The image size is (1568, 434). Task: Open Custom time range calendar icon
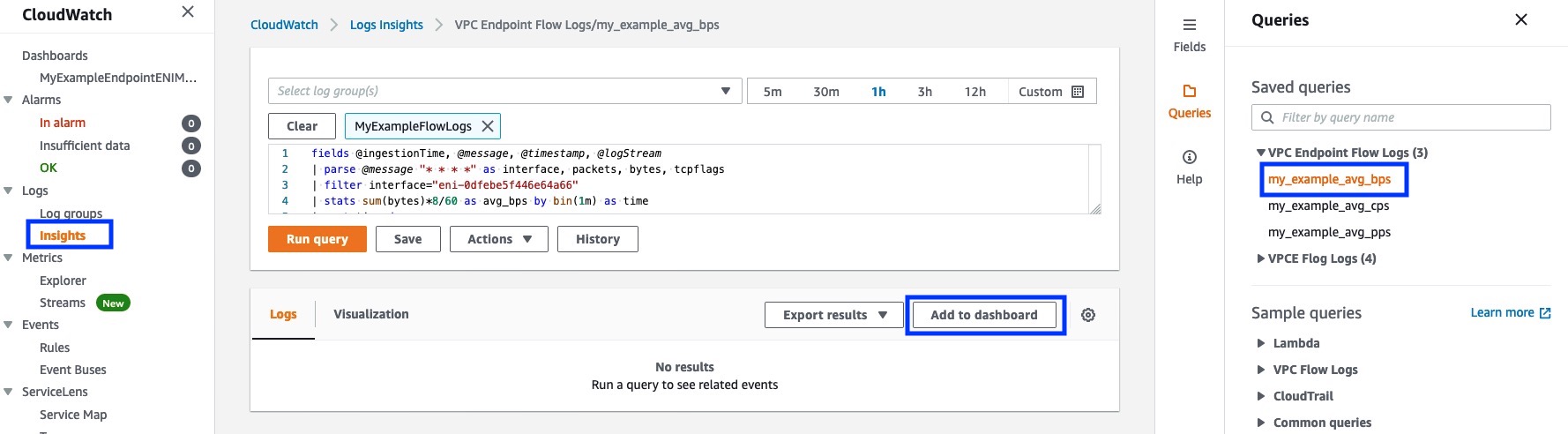tap(1077, 92)
